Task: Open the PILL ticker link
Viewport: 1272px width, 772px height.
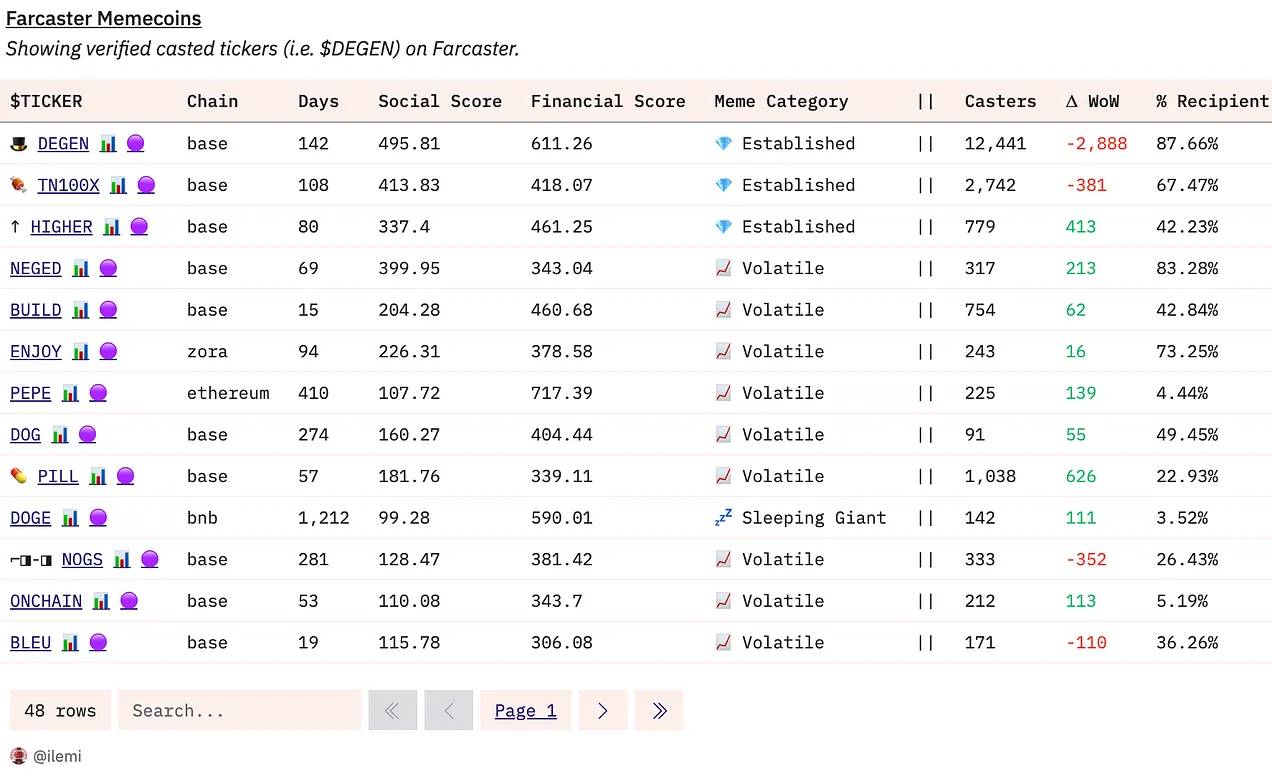Action: [x=58, y=476]
